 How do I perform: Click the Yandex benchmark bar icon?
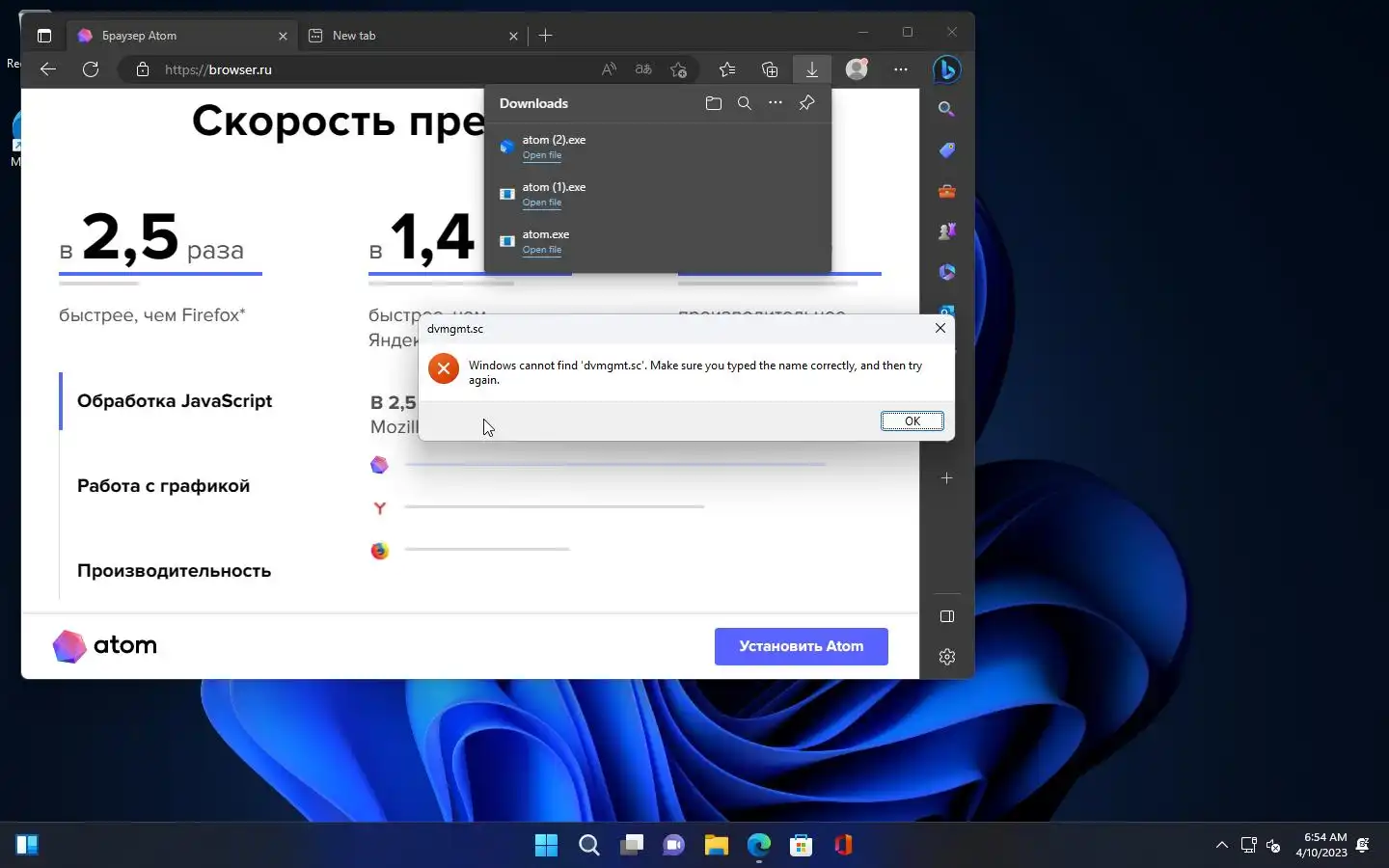click(x=380, y=507)
